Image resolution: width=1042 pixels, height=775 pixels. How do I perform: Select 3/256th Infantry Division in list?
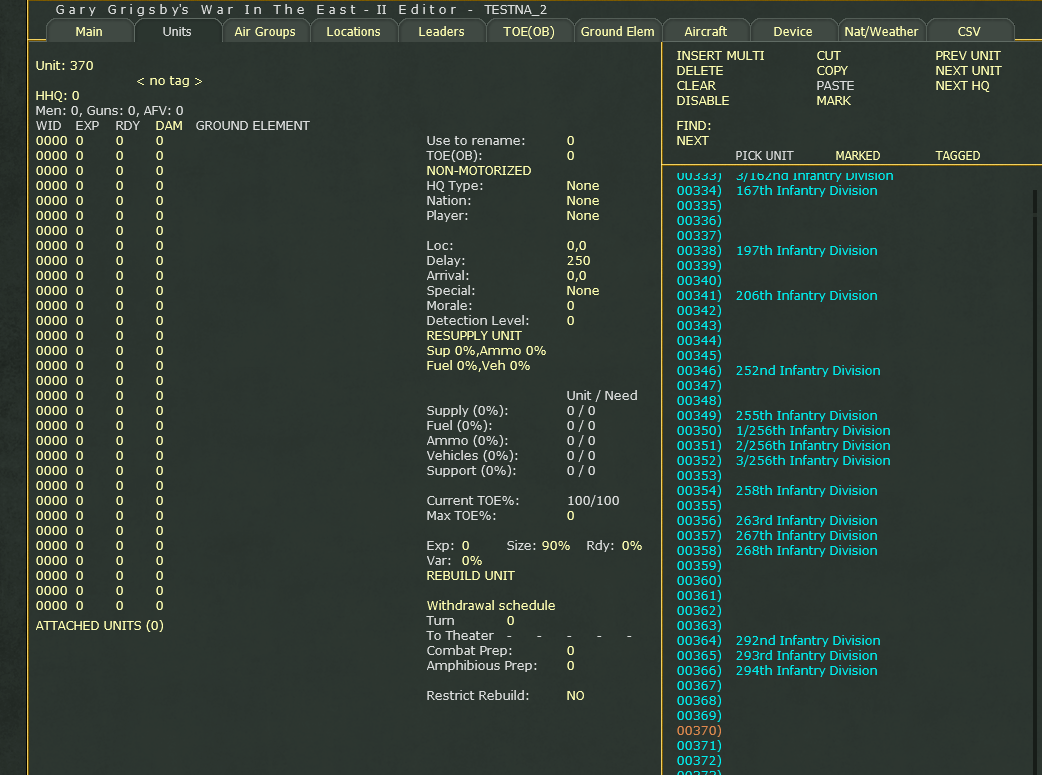click(813, 461)
